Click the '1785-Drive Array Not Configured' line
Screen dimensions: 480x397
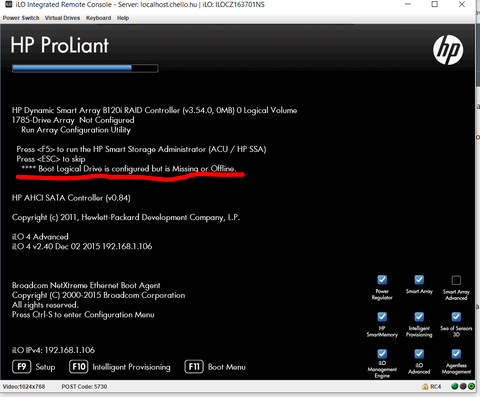tap(73, 120)
